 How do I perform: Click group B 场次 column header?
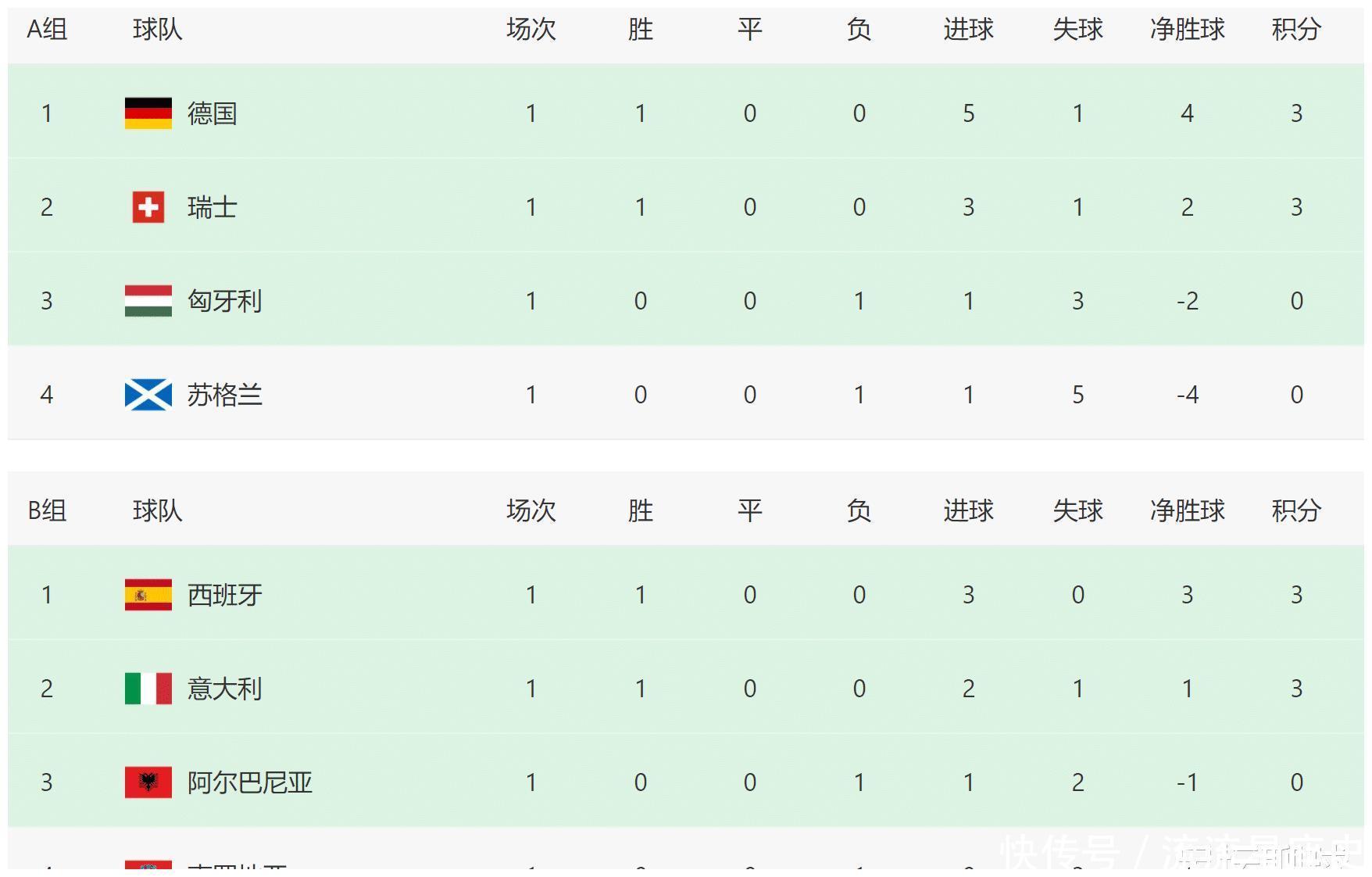(x=531, y=511)
